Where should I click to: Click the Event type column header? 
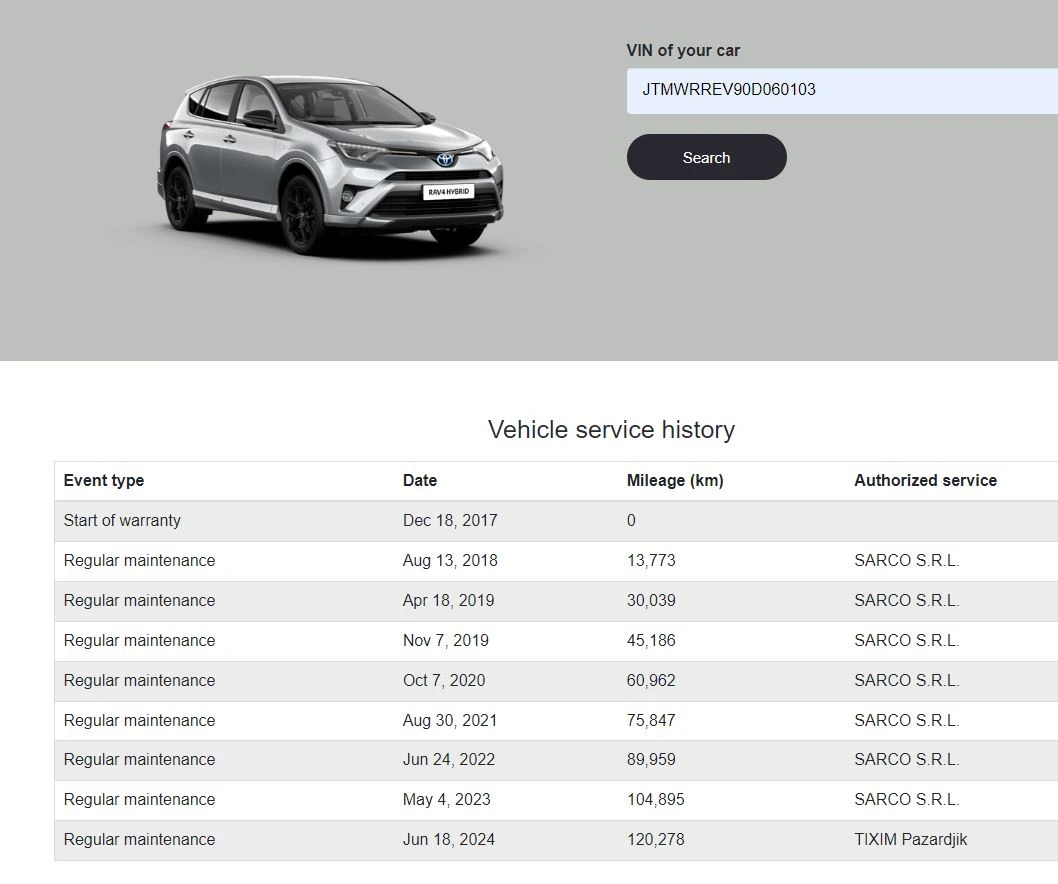coord(104,480)
